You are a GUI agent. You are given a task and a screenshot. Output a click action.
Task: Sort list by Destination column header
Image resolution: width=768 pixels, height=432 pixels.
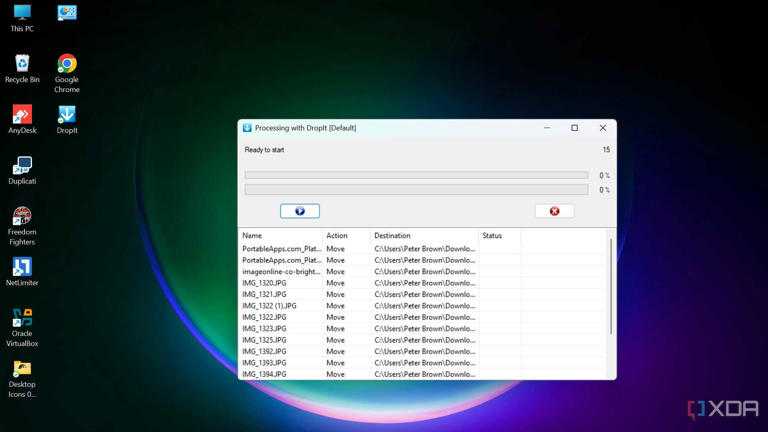click(x=425, y=236)
